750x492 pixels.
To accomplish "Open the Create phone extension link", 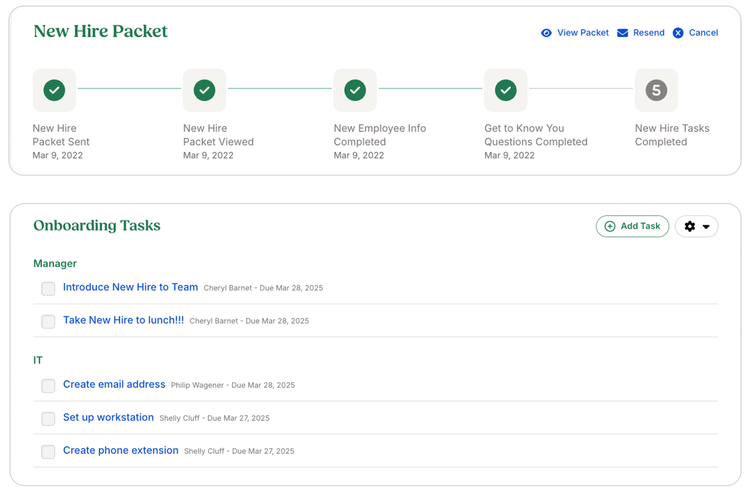I will [121, 450].
